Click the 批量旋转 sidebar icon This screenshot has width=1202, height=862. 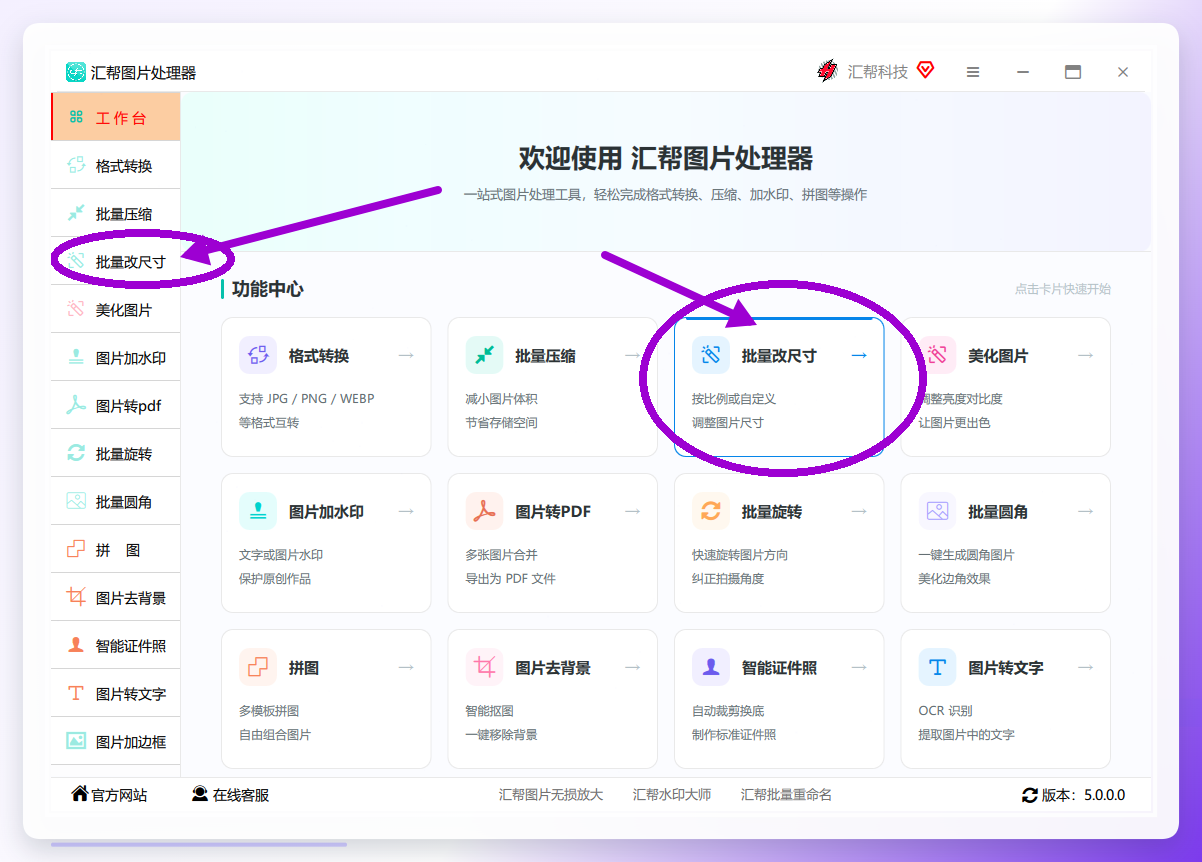(x=76, y=454)
